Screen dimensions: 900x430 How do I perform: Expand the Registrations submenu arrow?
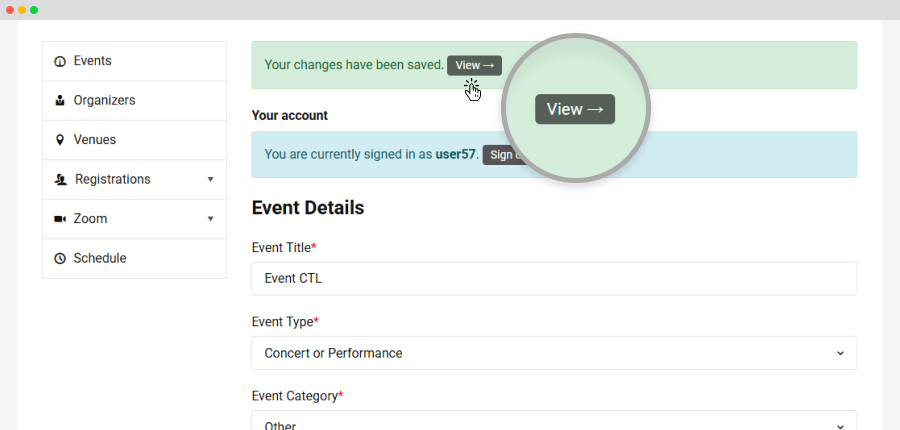point(210,180)
